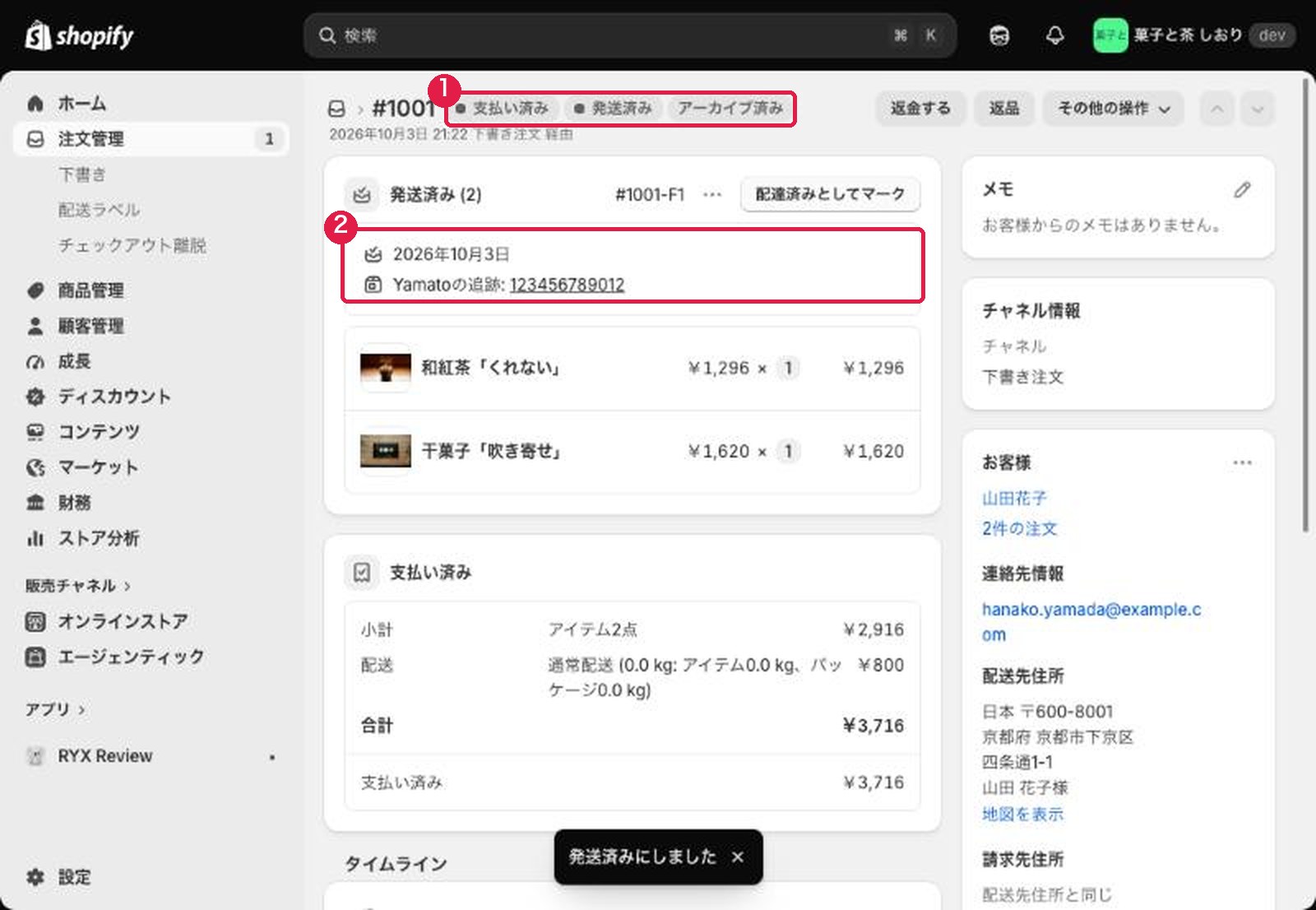The width and height of the screenshot is (1316, 910).
Task: Go to next order with down chevron
Action: click(x=1258, y=109)
